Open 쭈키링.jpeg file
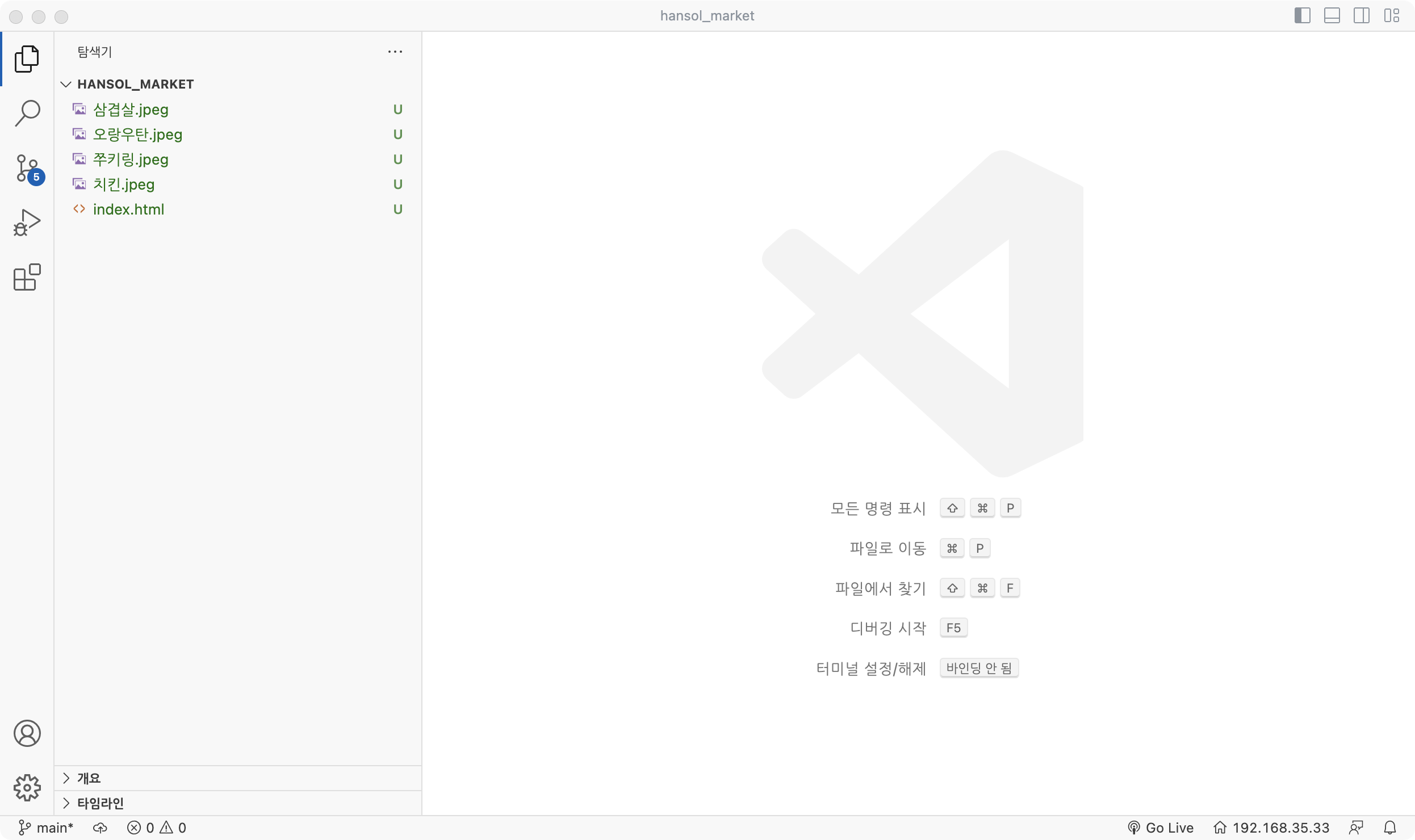This screenshot has width=1415, height=840. (x=238, y=159)
